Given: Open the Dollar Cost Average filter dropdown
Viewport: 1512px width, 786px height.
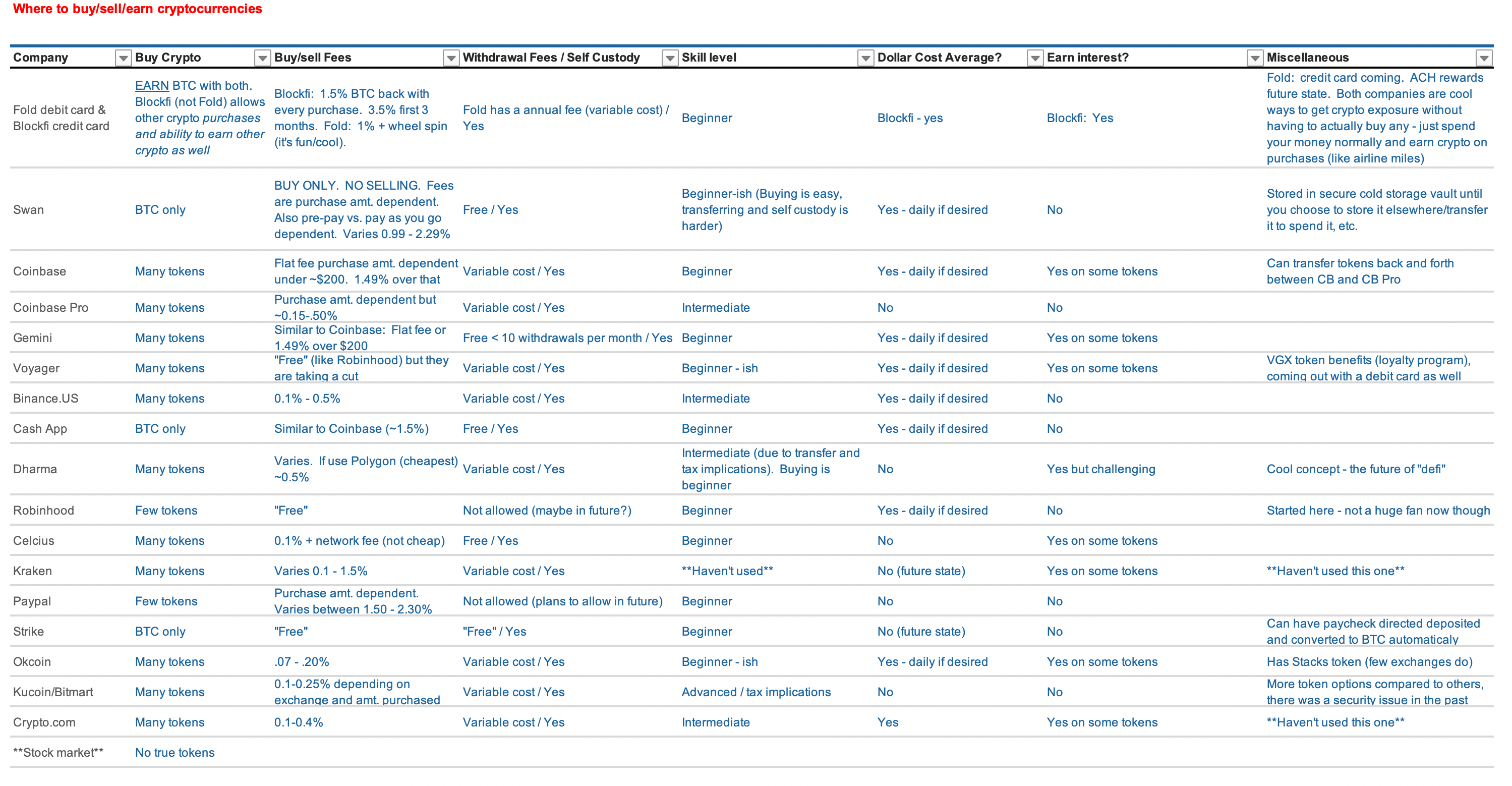Looking at the screenshot, I should (x=1035, y=58).
